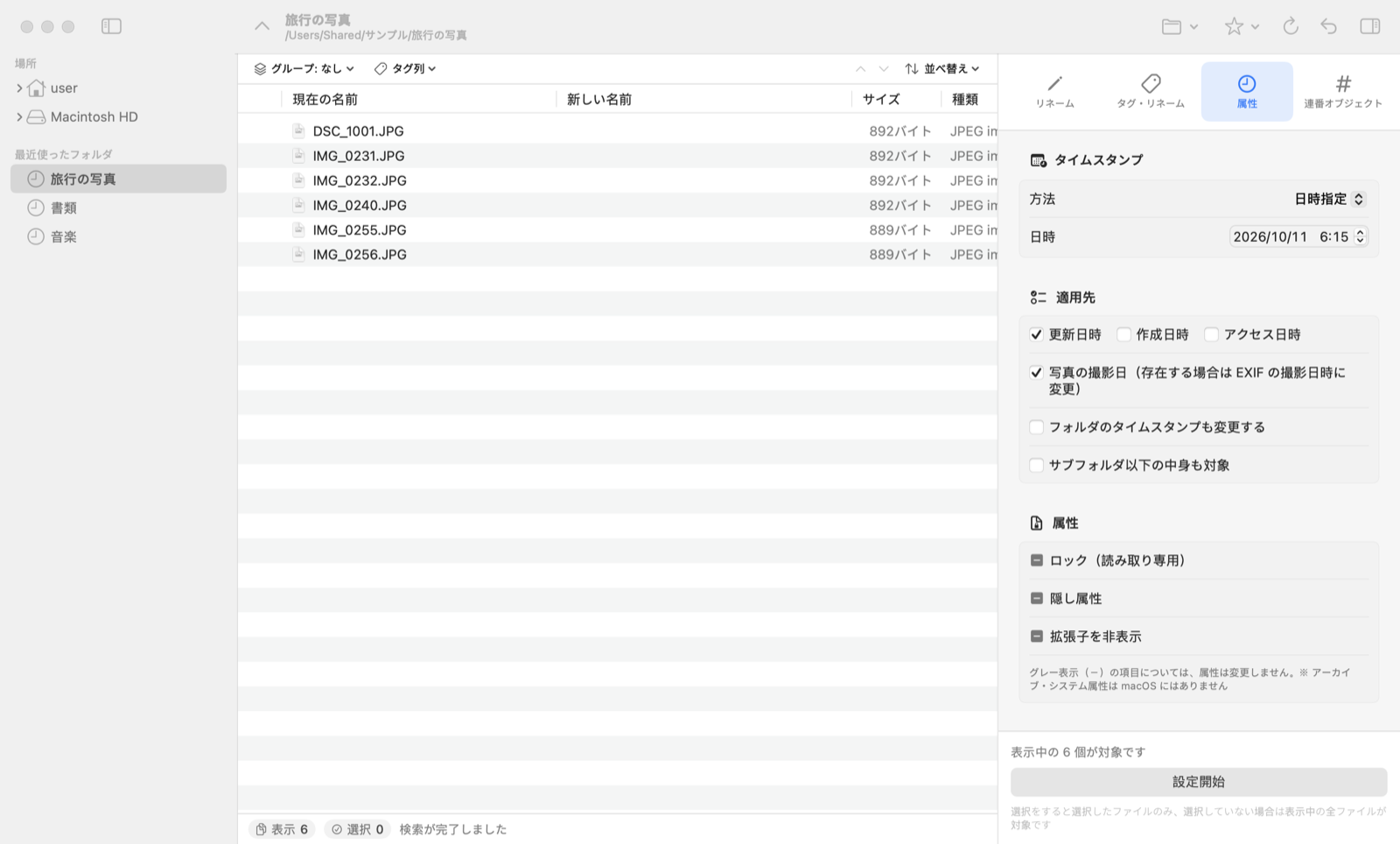Toggle the 隠し属性 checkbox
Screen dimensions: 1400x844
[1036, 598]
